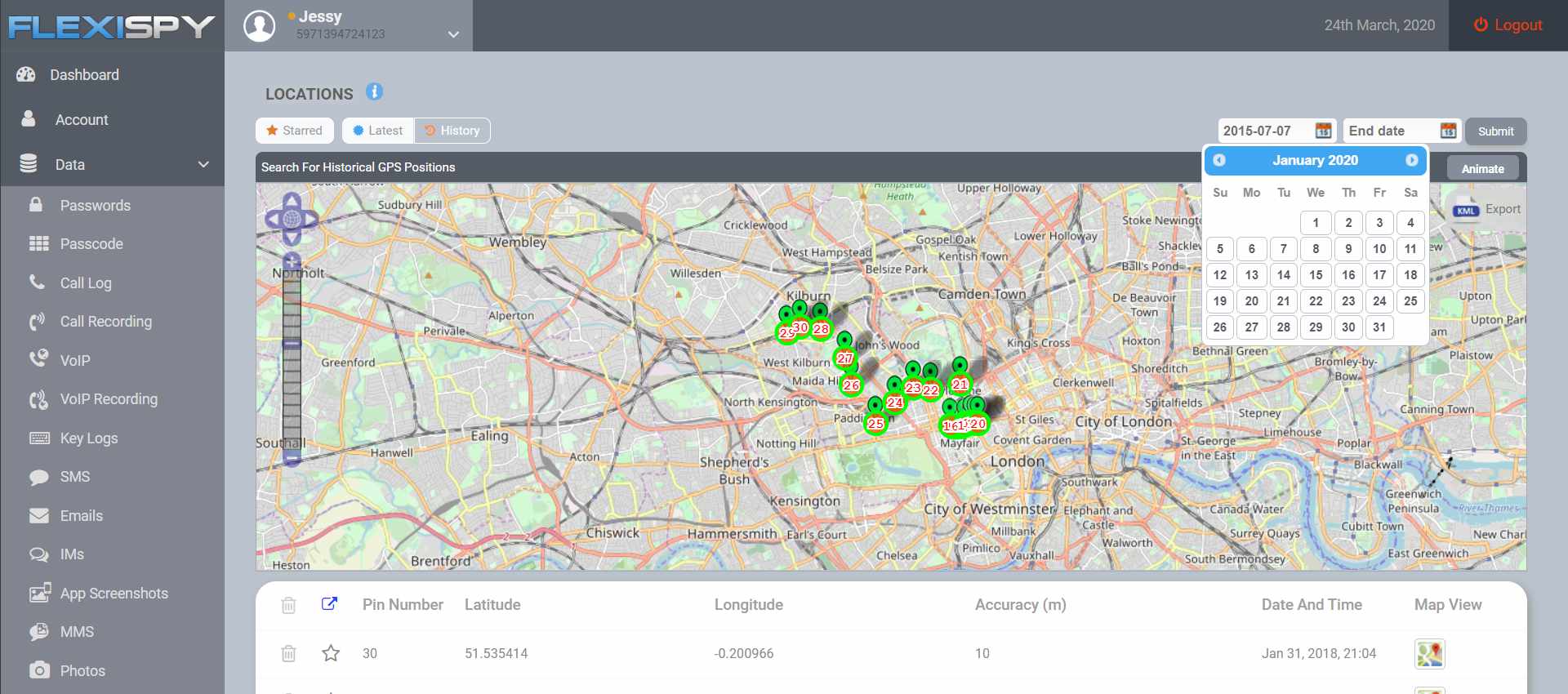Select map pin number 25

point(875,423)
